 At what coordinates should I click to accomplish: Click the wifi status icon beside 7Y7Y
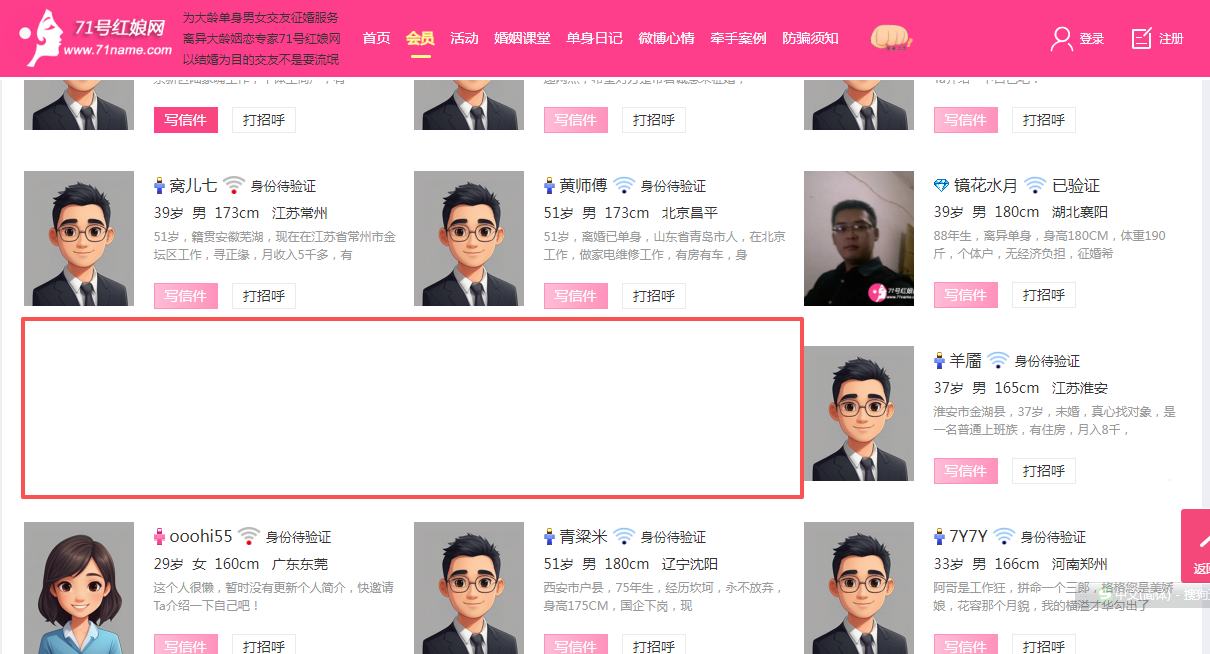tap(1004, 537)
